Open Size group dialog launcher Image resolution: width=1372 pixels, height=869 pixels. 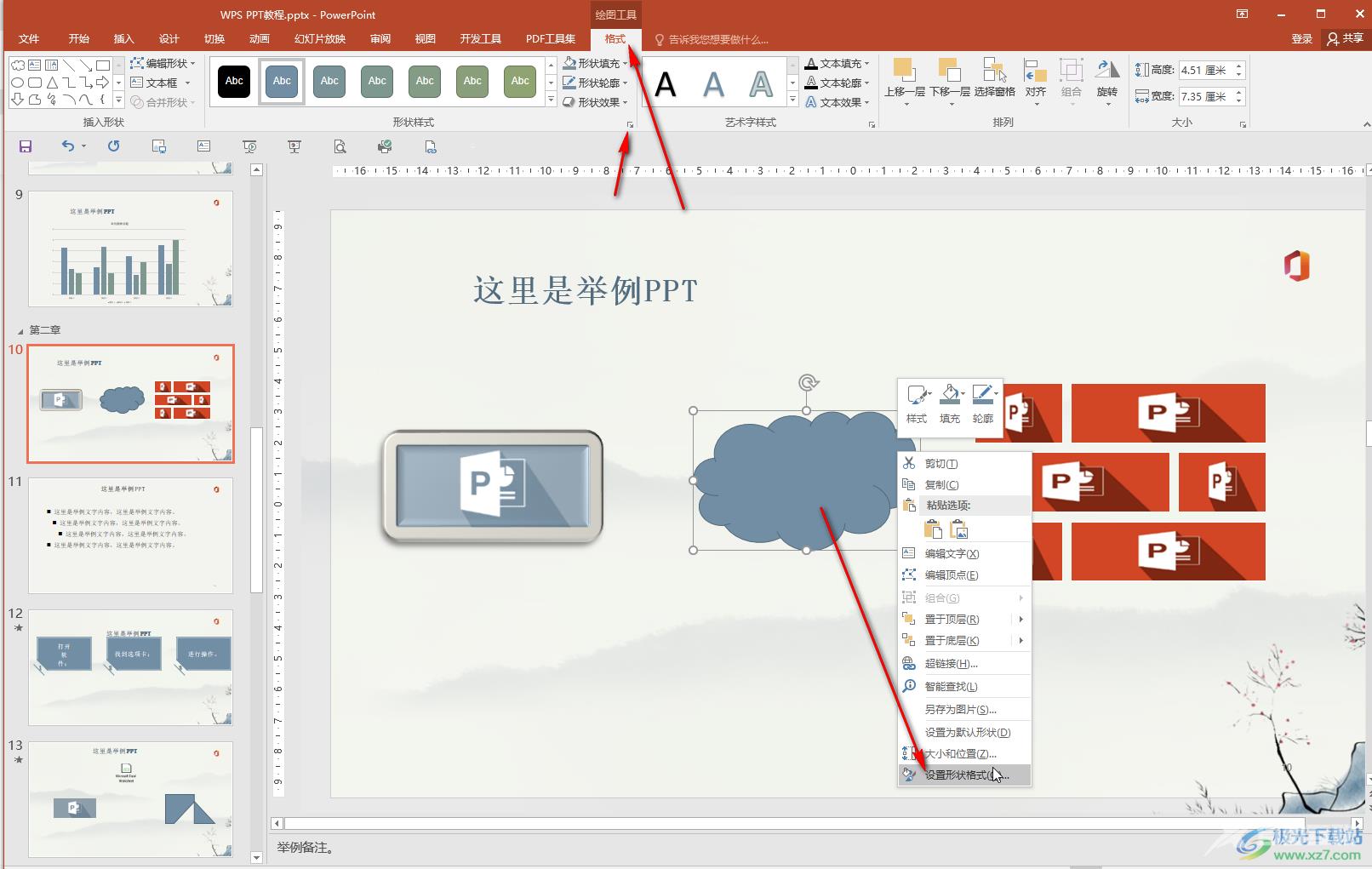tap(1243, 124)
